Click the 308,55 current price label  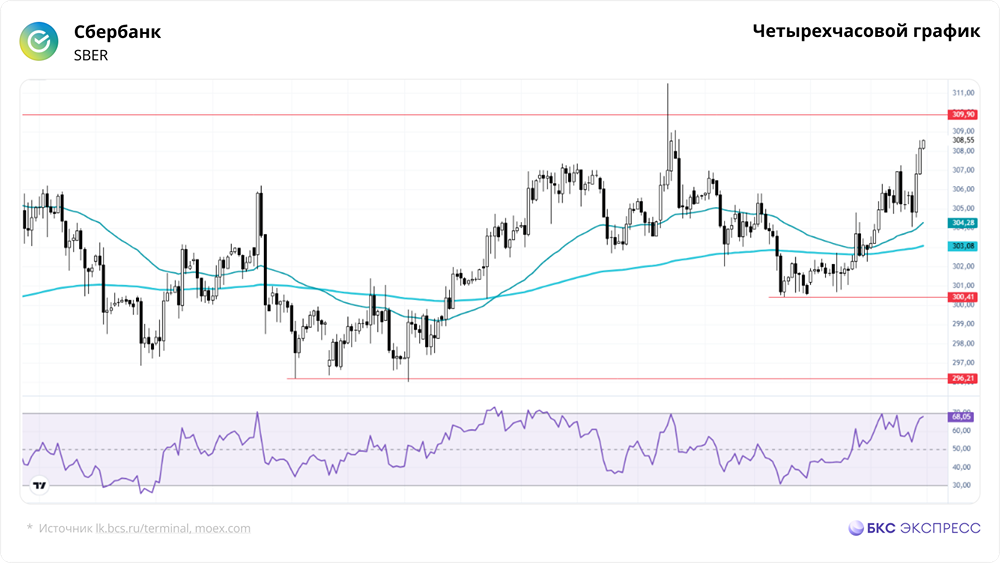click(x=963, y=140)
